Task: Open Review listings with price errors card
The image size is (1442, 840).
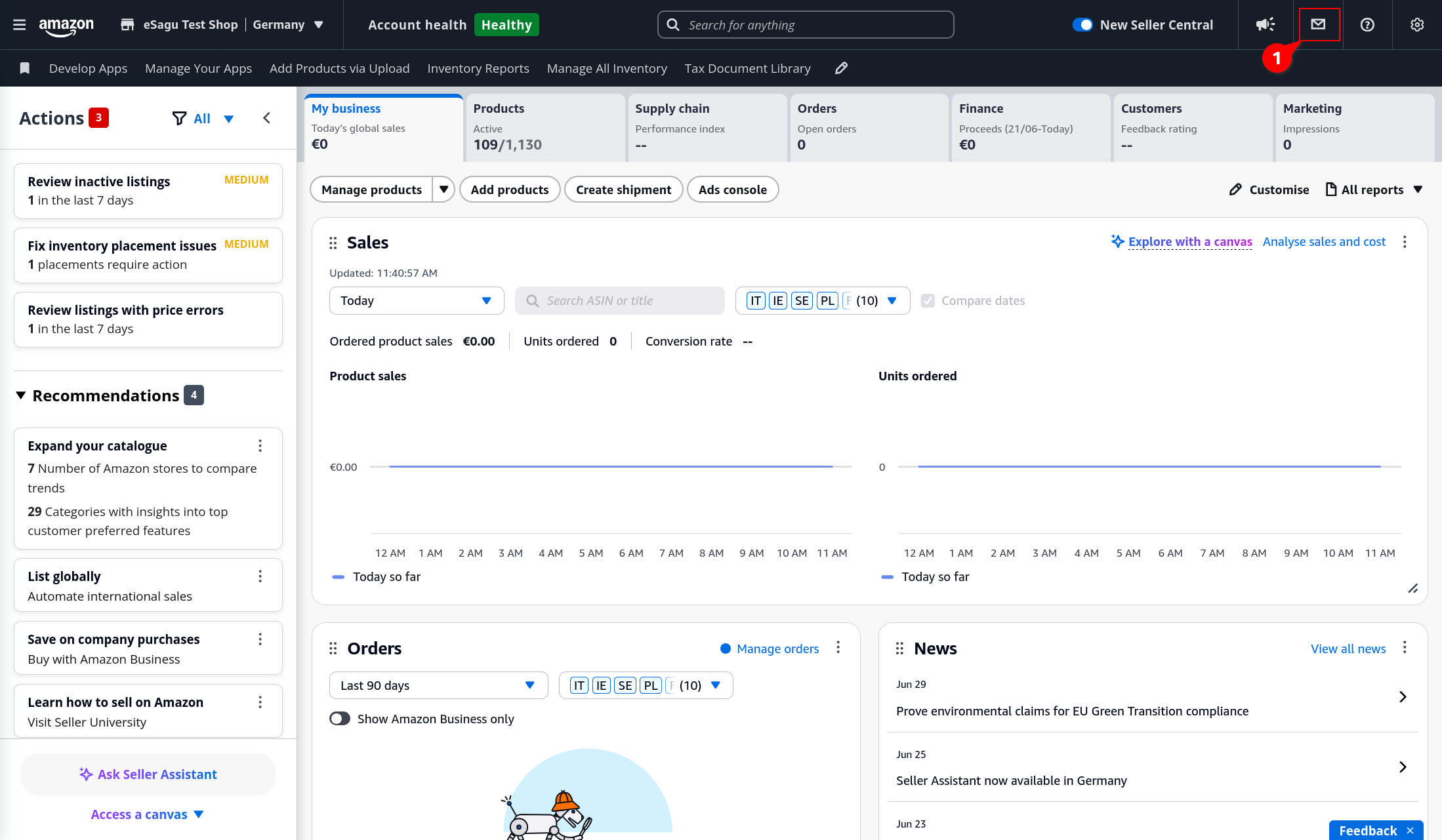Action: pos(148,319)
